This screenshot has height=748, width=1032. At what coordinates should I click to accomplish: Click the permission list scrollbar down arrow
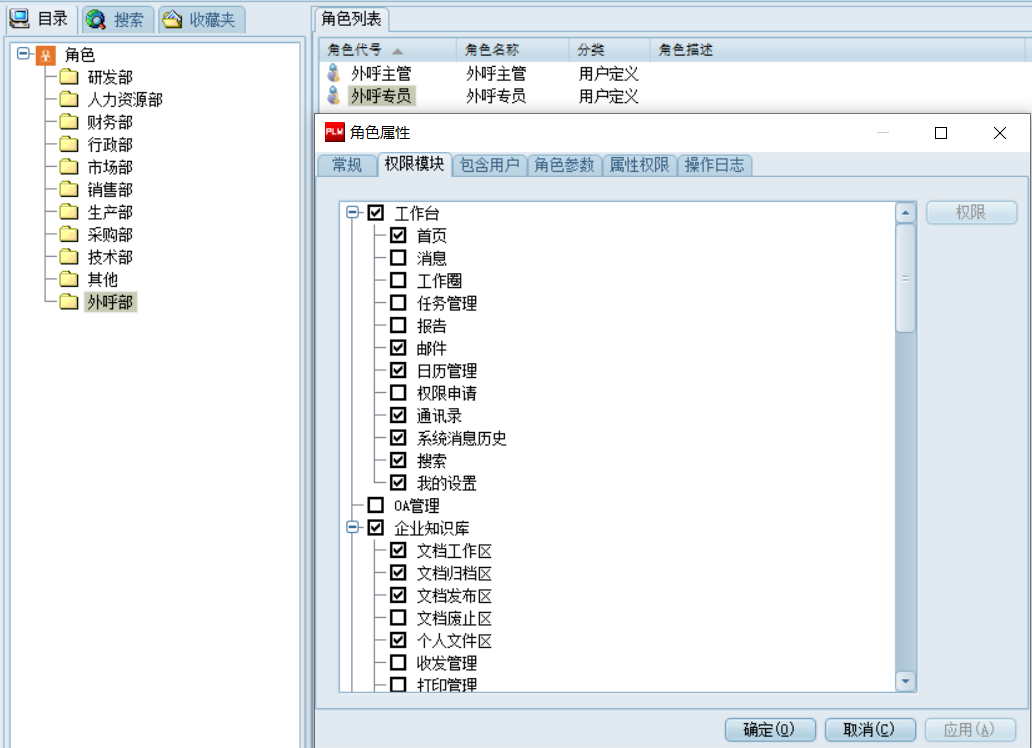[x=905, y=681]
